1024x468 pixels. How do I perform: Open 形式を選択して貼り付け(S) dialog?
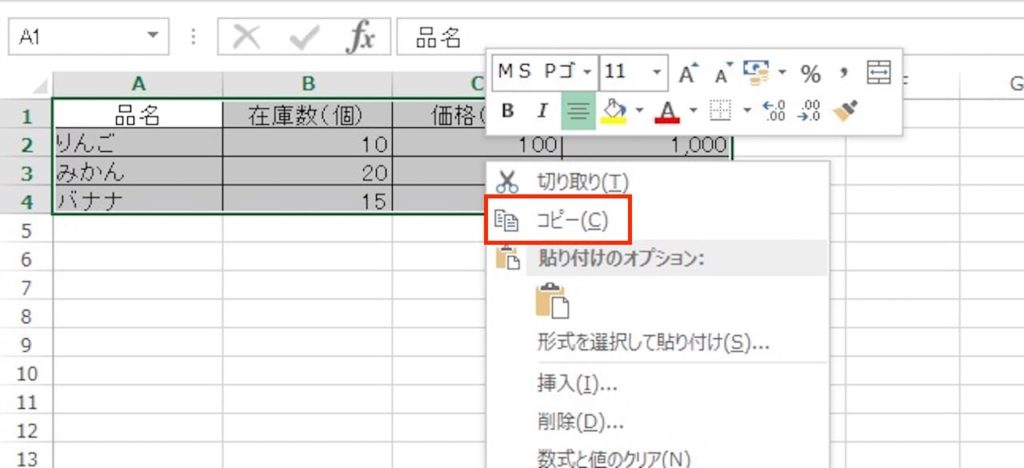pyautogui.click(x=652, y=344)
